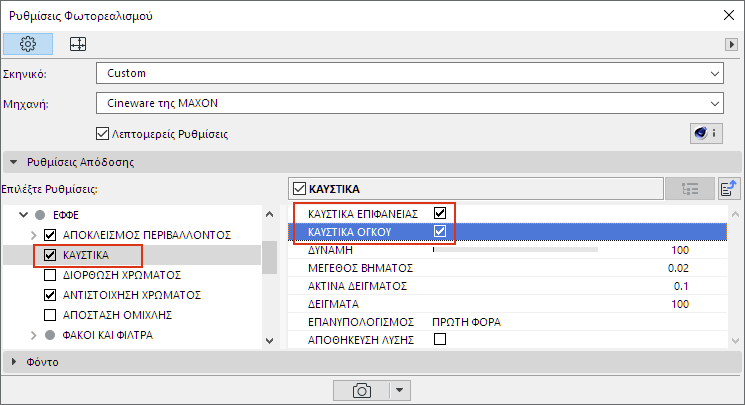The height and width of the screenshot is (405, 745).
Task: Click the export settings icon at top right of list
Action: tap(728, 188)
